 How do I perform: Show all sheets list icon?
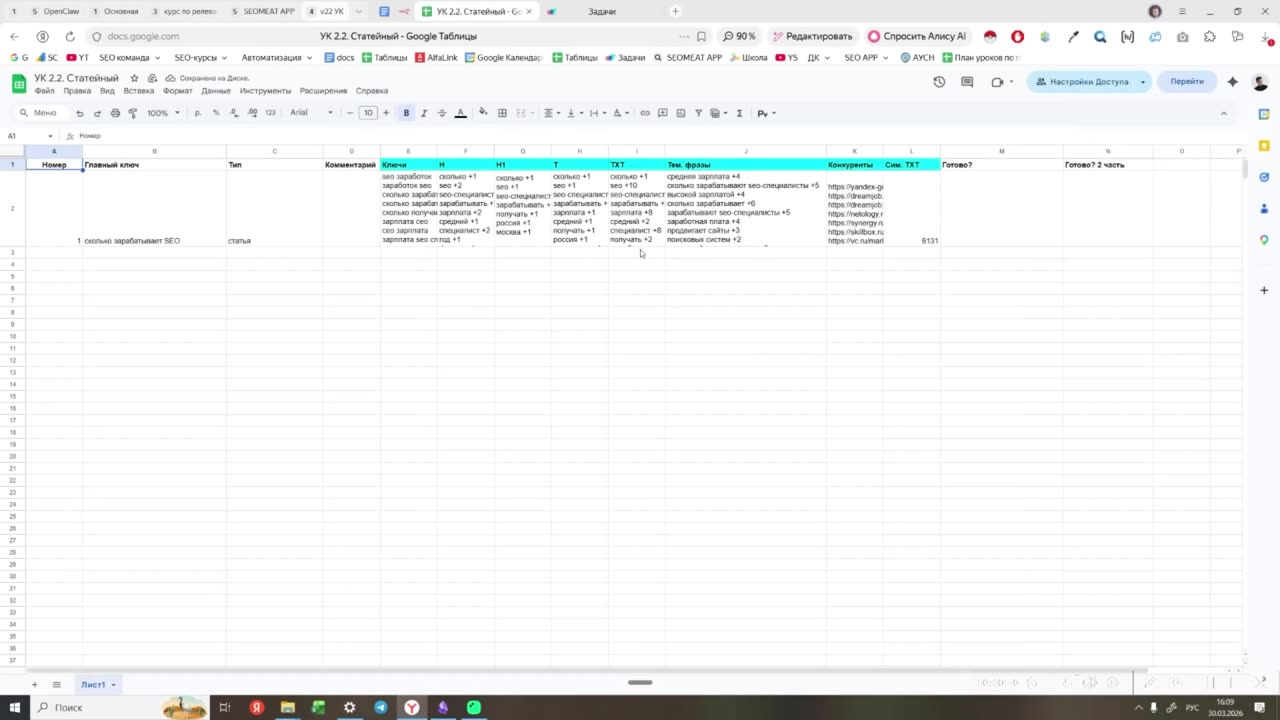coord(56,685)
